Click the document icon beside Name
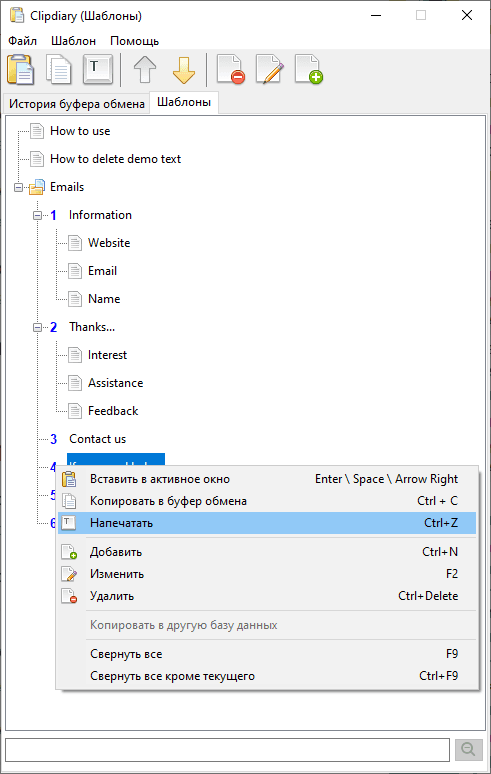Image resolution: width=491 pixels, height=774 pixels. click(75, 299)
